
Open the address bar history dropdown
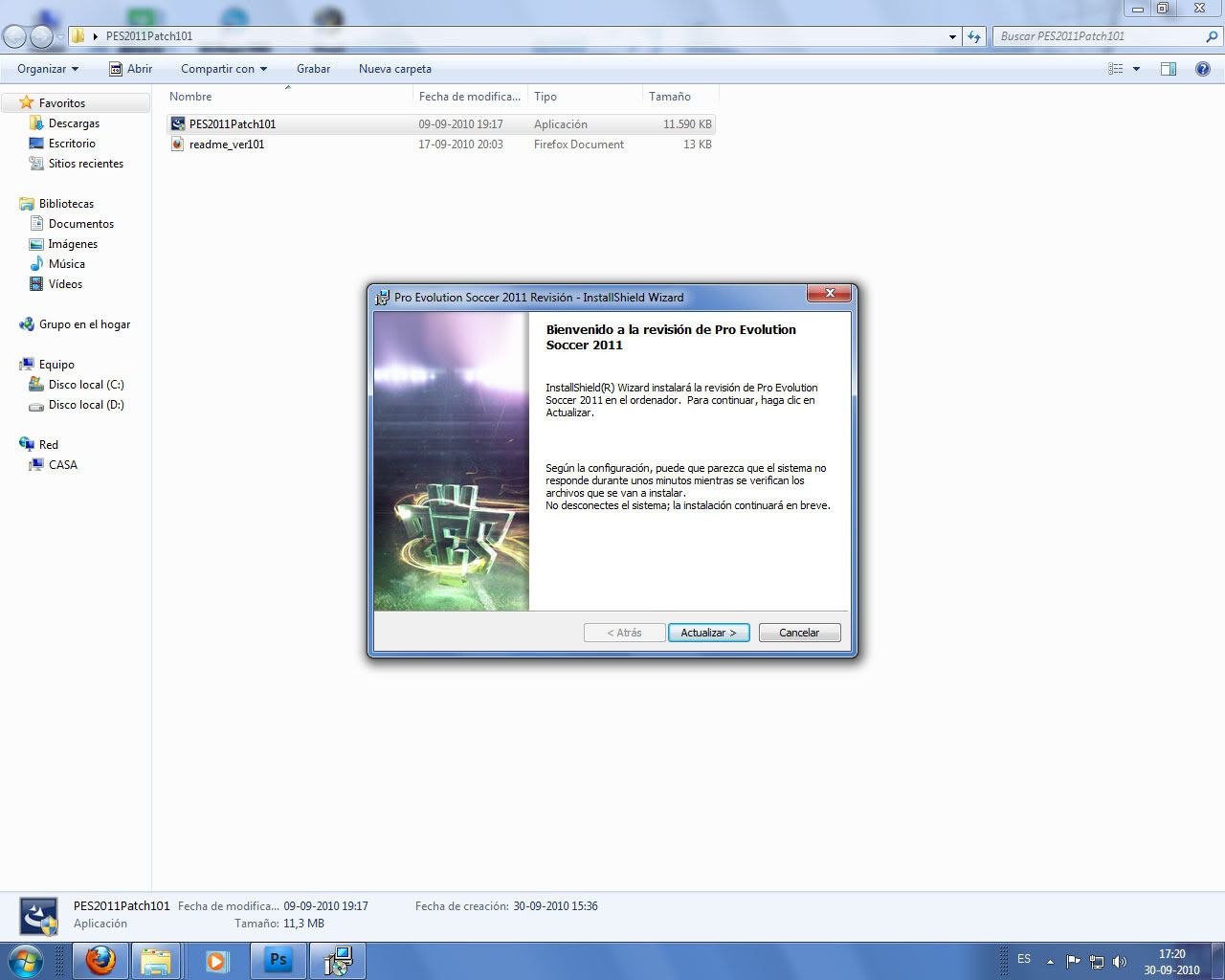pyautogui.click(x=952, y=36)
